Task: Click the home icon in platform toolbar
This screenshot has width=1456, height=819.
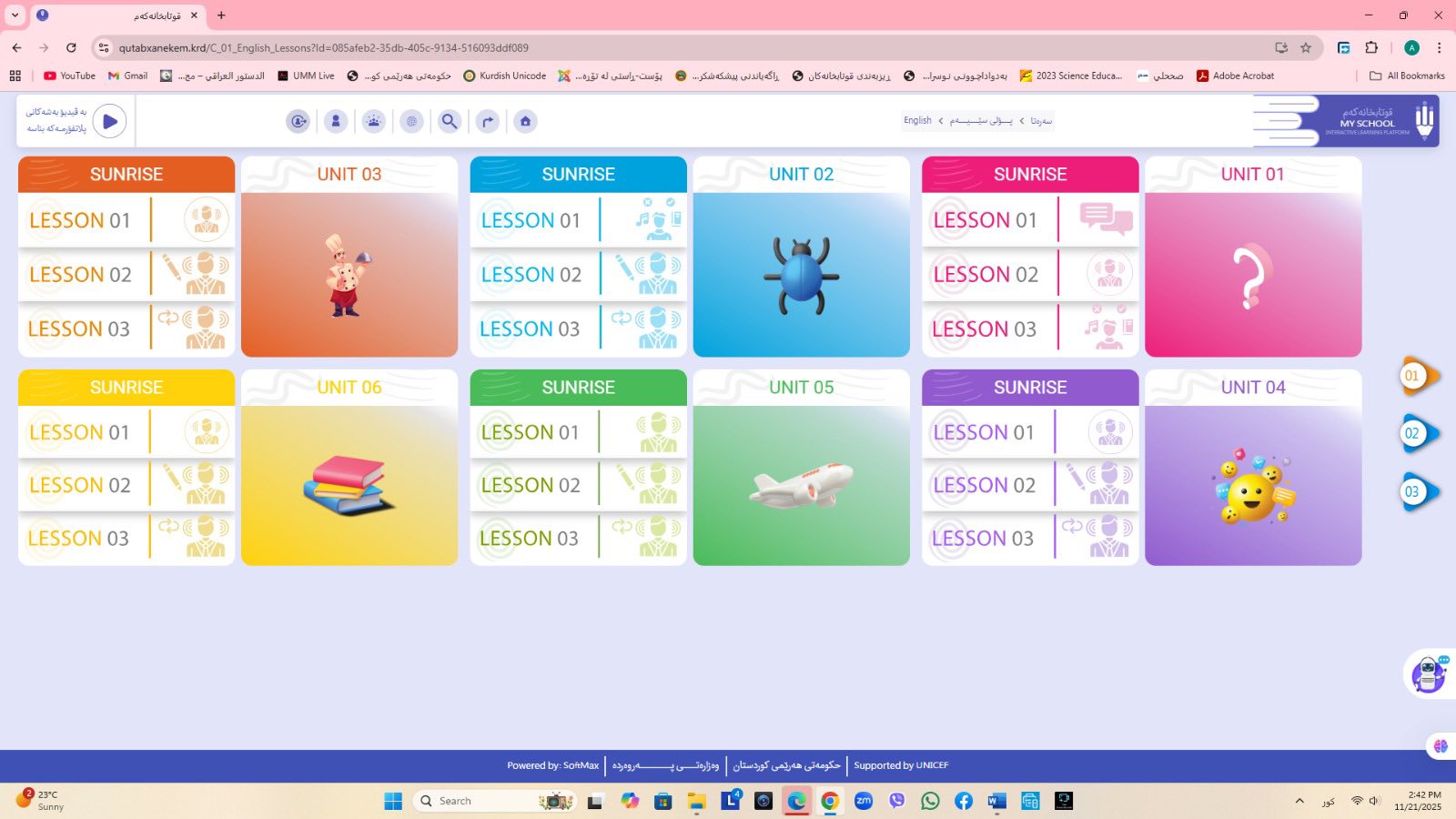Action: tap(525, 121)
